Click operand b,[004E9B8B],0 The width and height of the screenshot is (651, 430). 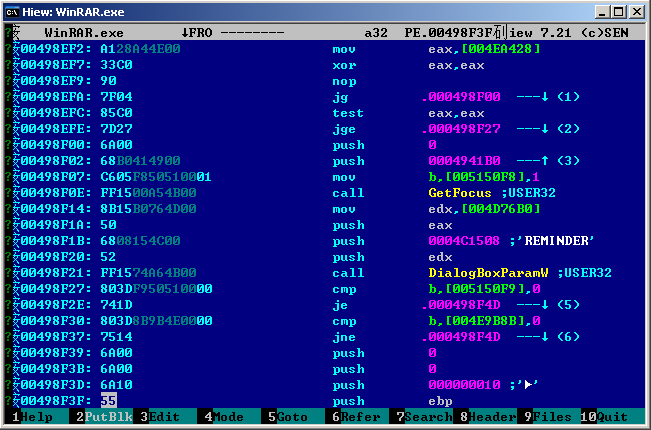pos(484,321)
